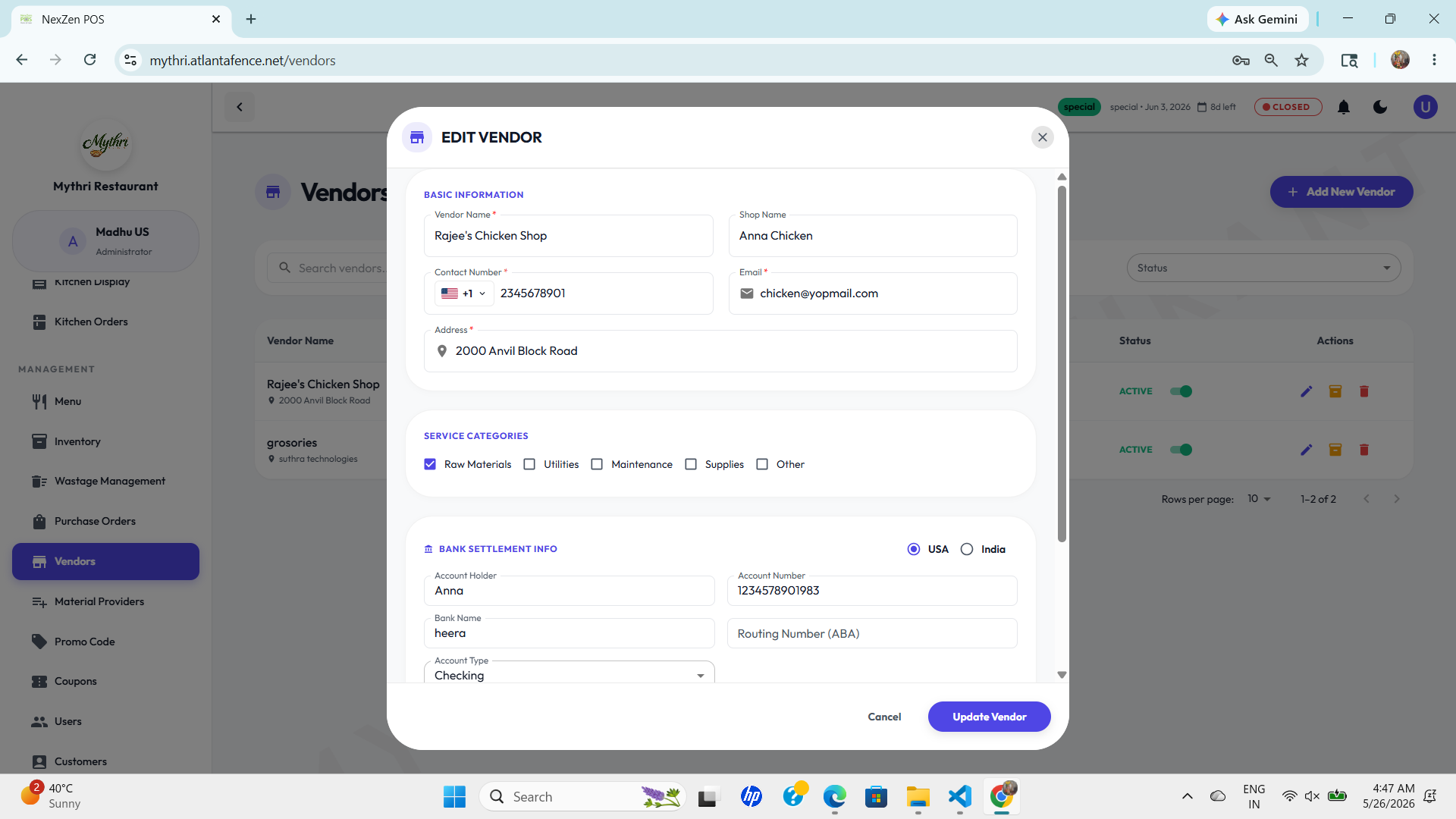This screenshot has height=819, width=1456.
Task: Open Microsoft Store from taskbar
Action: tap(876, 796)
